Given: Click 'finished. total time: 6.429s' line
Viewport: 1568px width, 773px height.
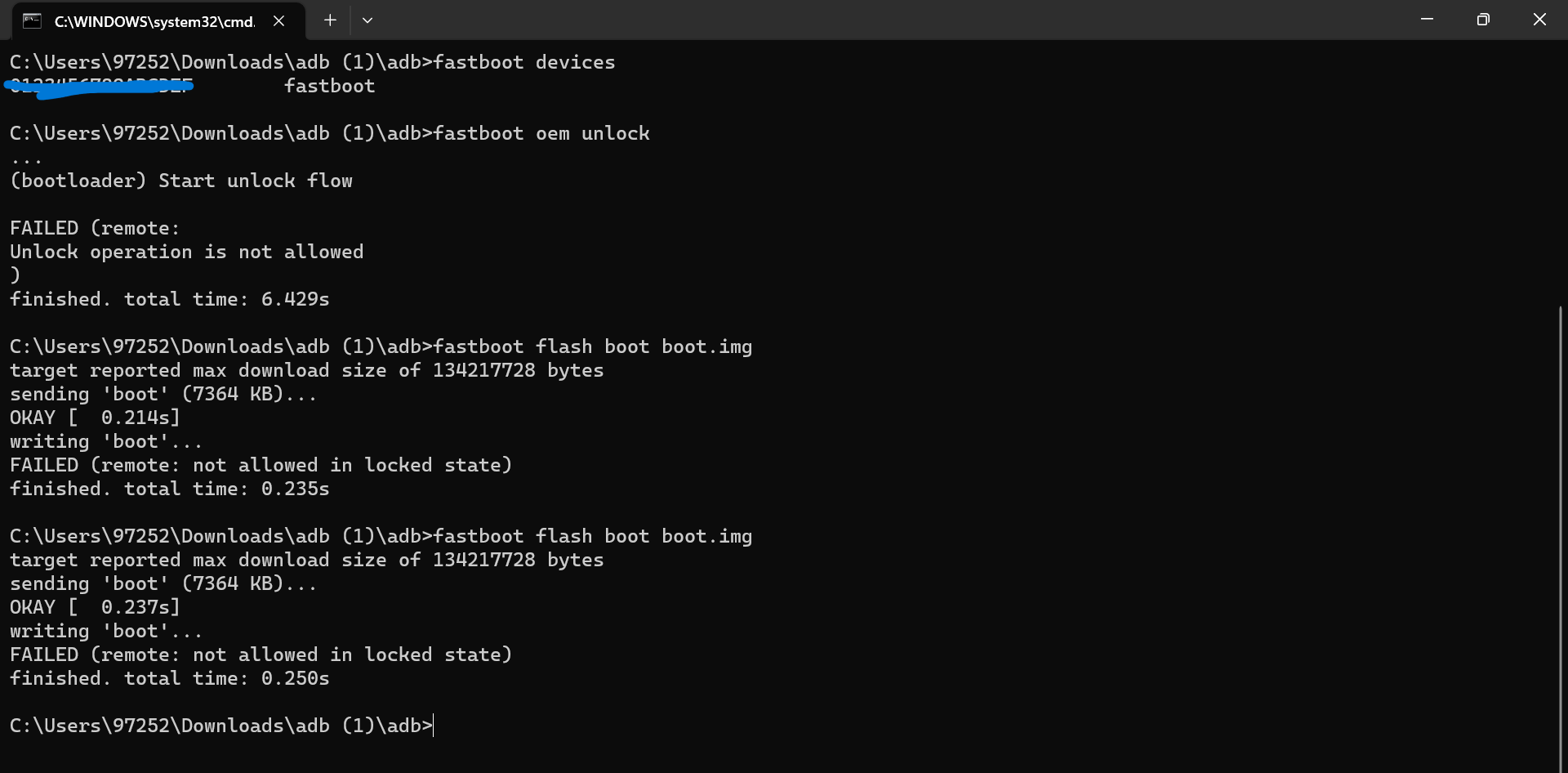Looking at the screenshot, I should [170, 299].
